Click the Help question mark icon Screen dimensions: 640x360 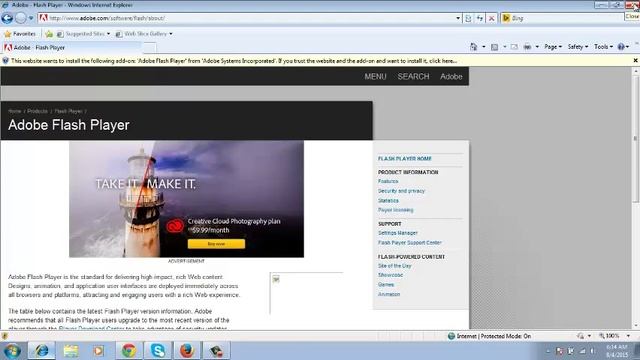(x=621, y=47)
